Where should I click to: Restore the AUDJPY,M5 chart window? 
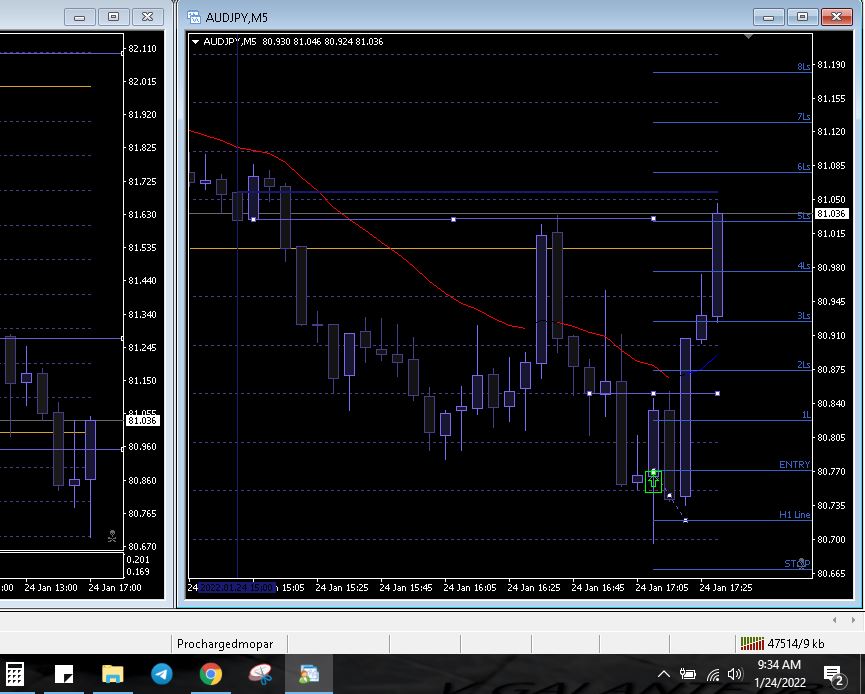click(802, 17)
